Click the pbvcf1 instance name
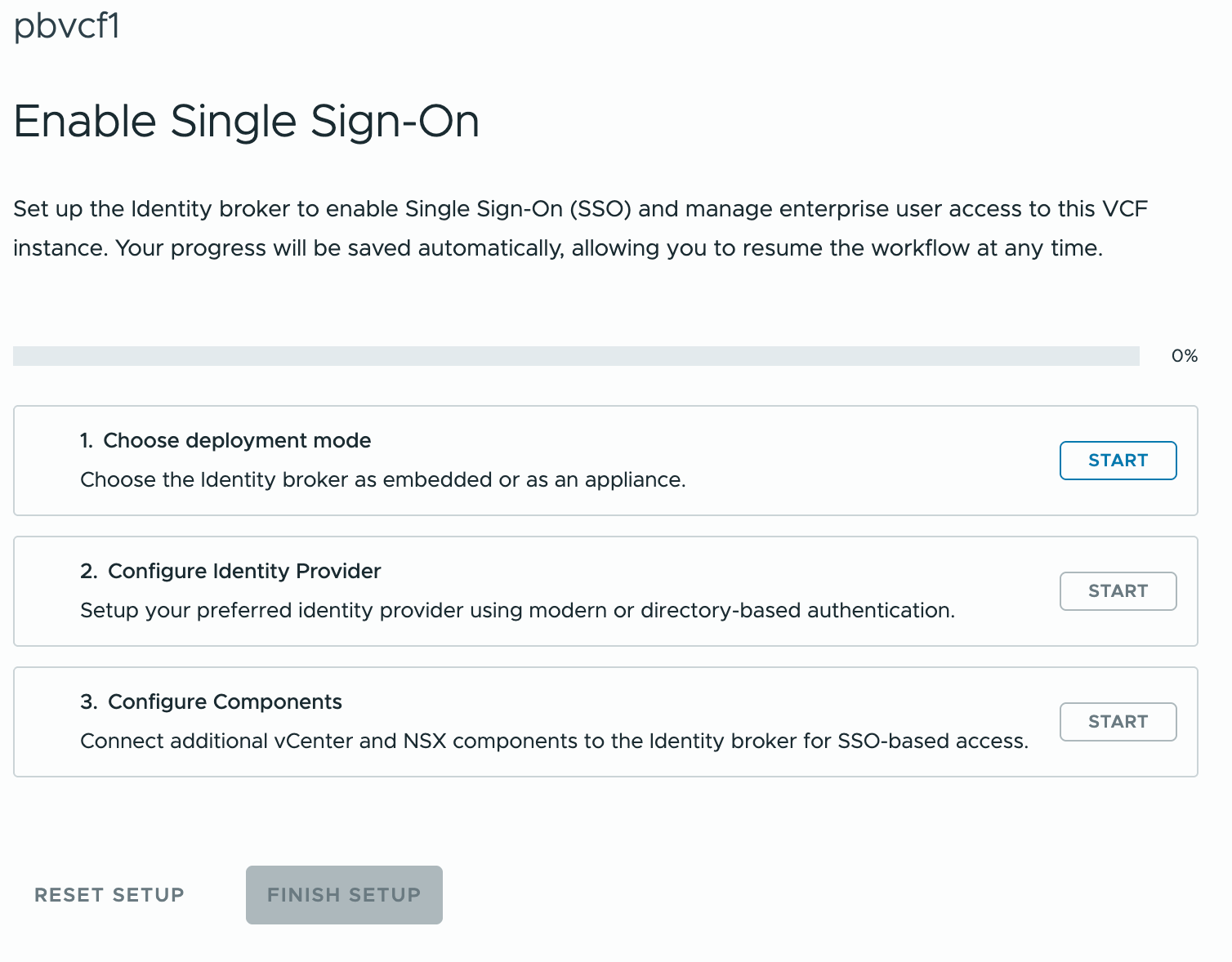1232x962 pixels. click(x=67, y=26)
